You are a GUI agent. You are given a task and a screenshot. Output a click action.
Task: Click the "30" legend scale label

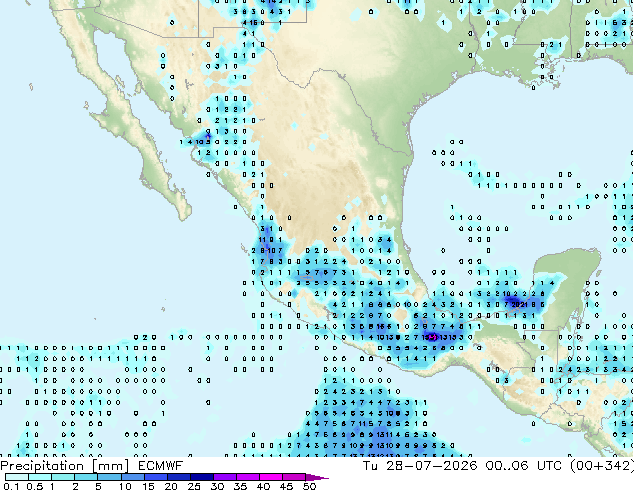(217, 486)
